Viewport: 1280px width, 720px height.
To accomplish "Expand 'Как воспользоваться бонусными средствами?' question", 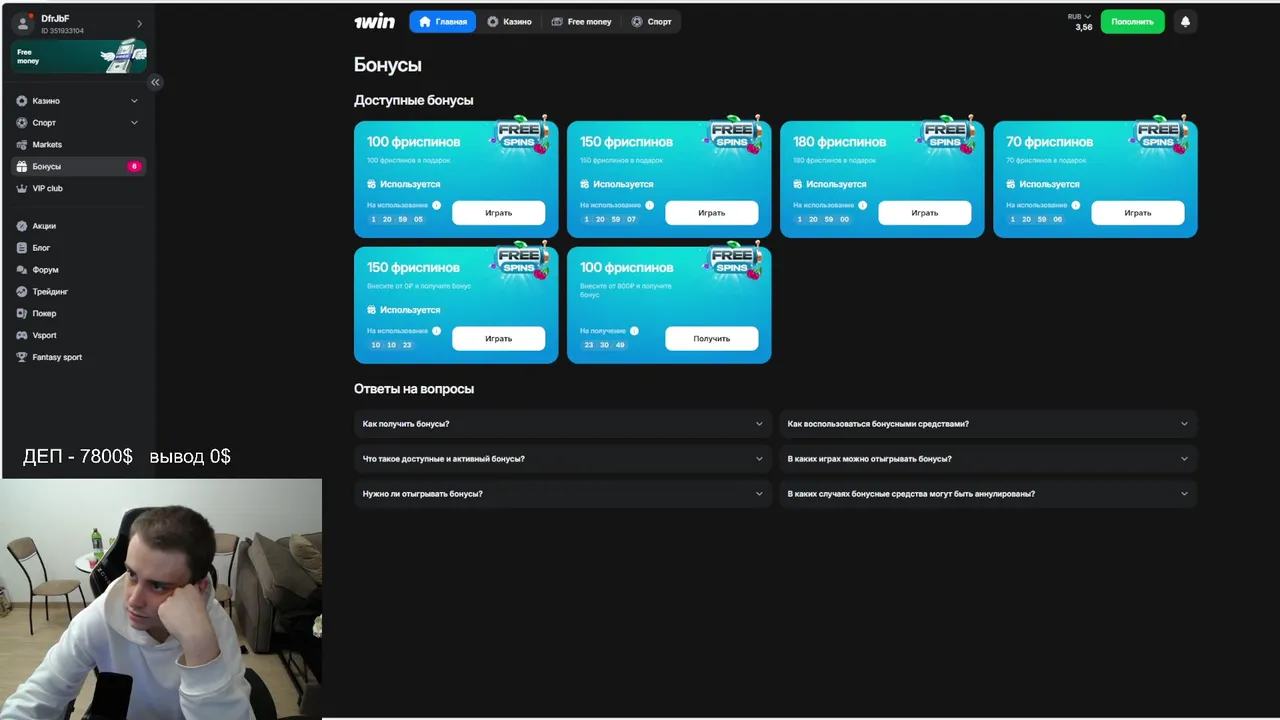I will [x=988, y=424].
